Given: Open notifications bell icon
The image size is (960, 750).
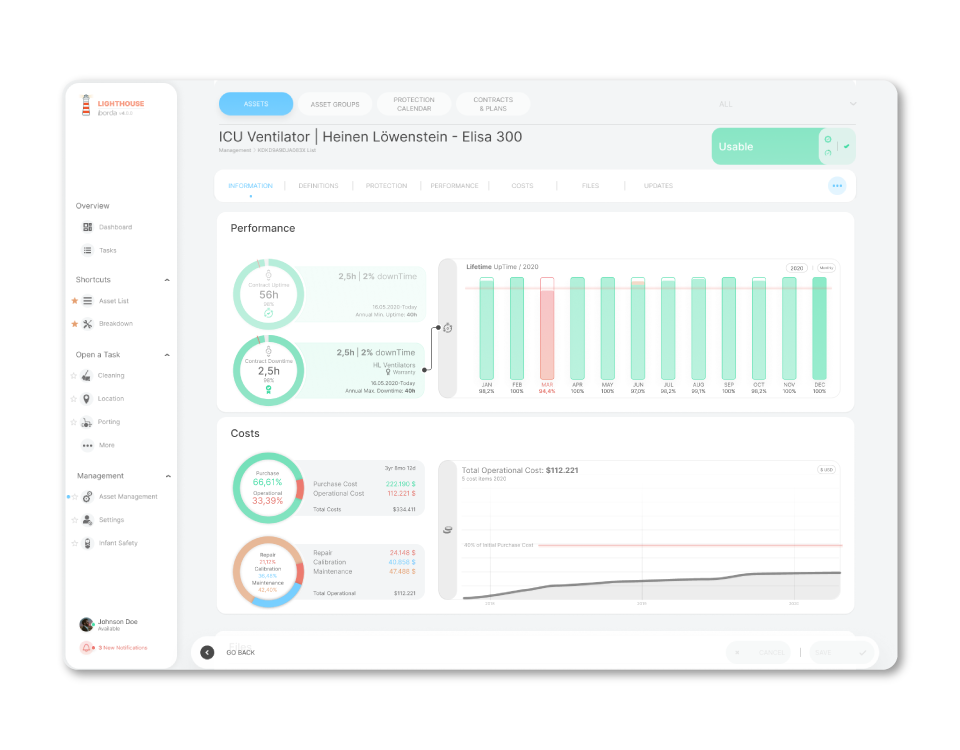Looking at the screenshot, I should point(86,647).
